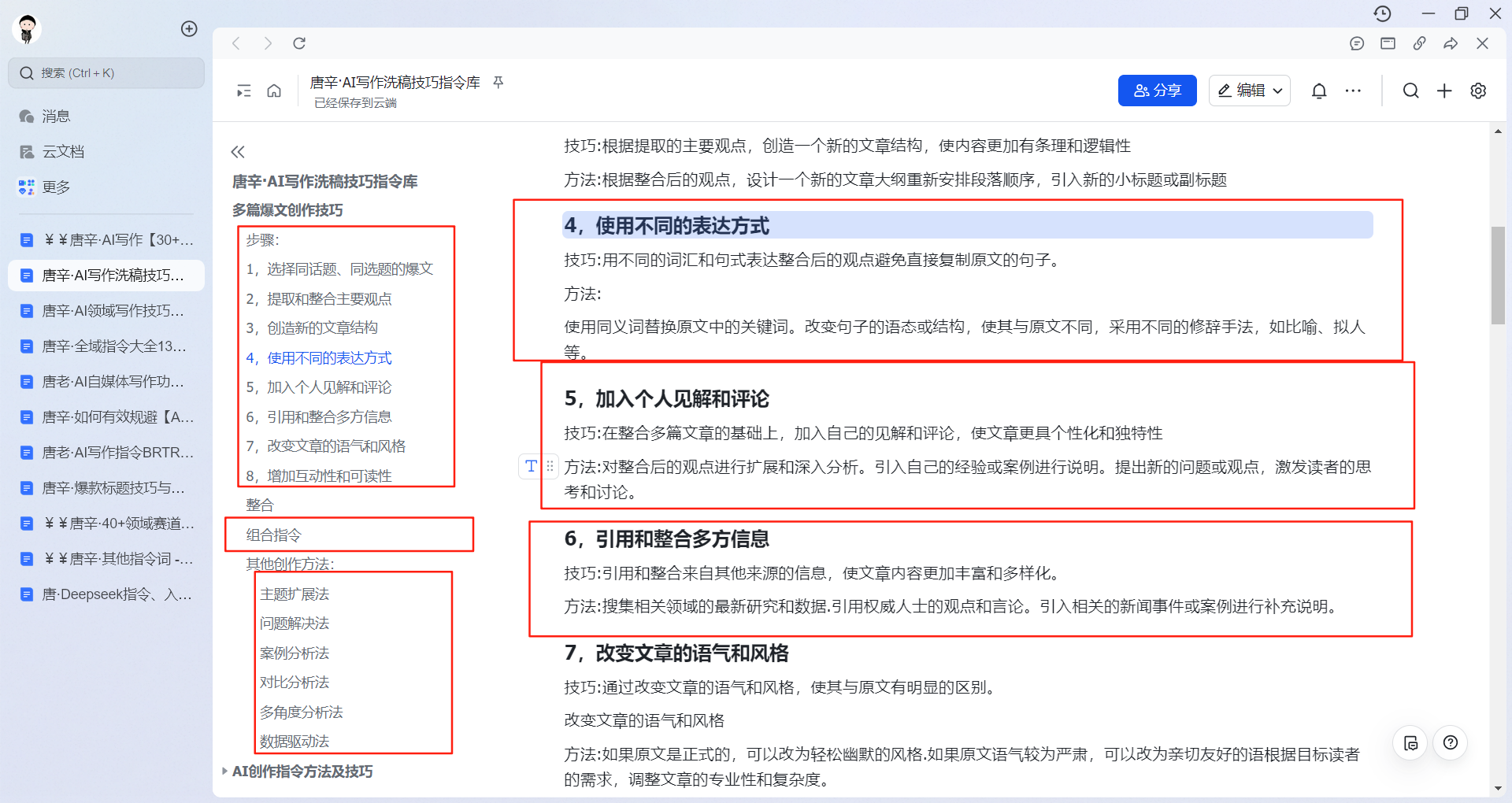Jump to outline item 2，提取和整合主要观点

click(319, 299)
